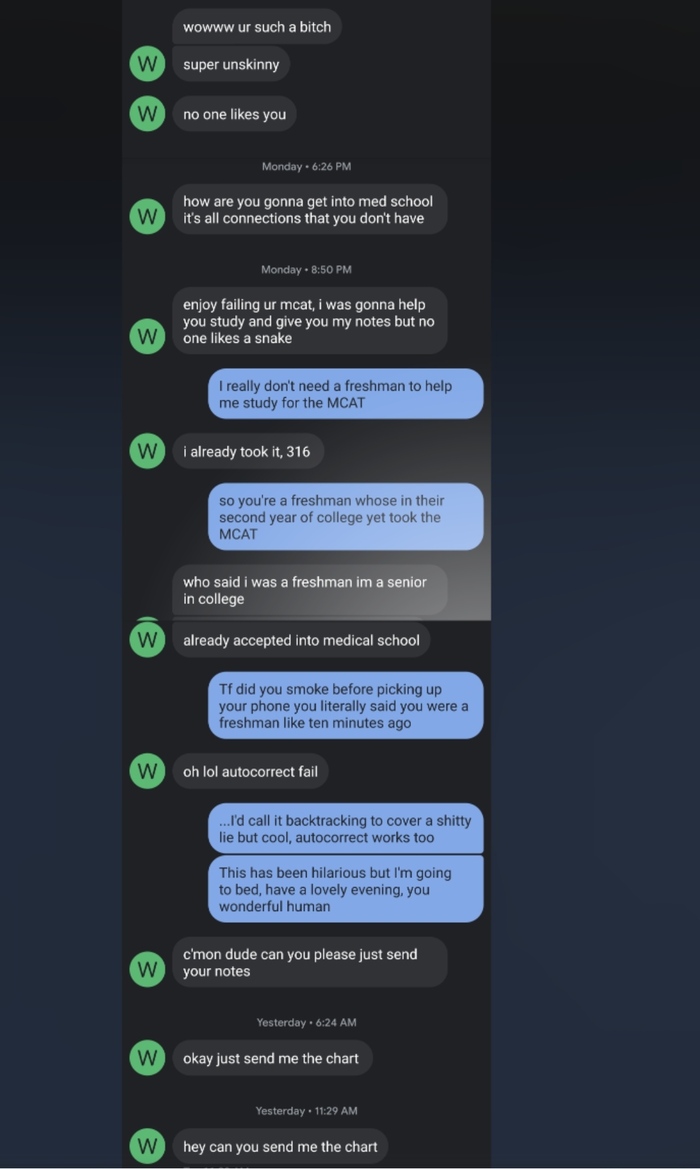The height and width of the screenshot is (1169, 700).
Task: Tap avatar beside "already accepted into medical school"
Action: pos(147,640)
